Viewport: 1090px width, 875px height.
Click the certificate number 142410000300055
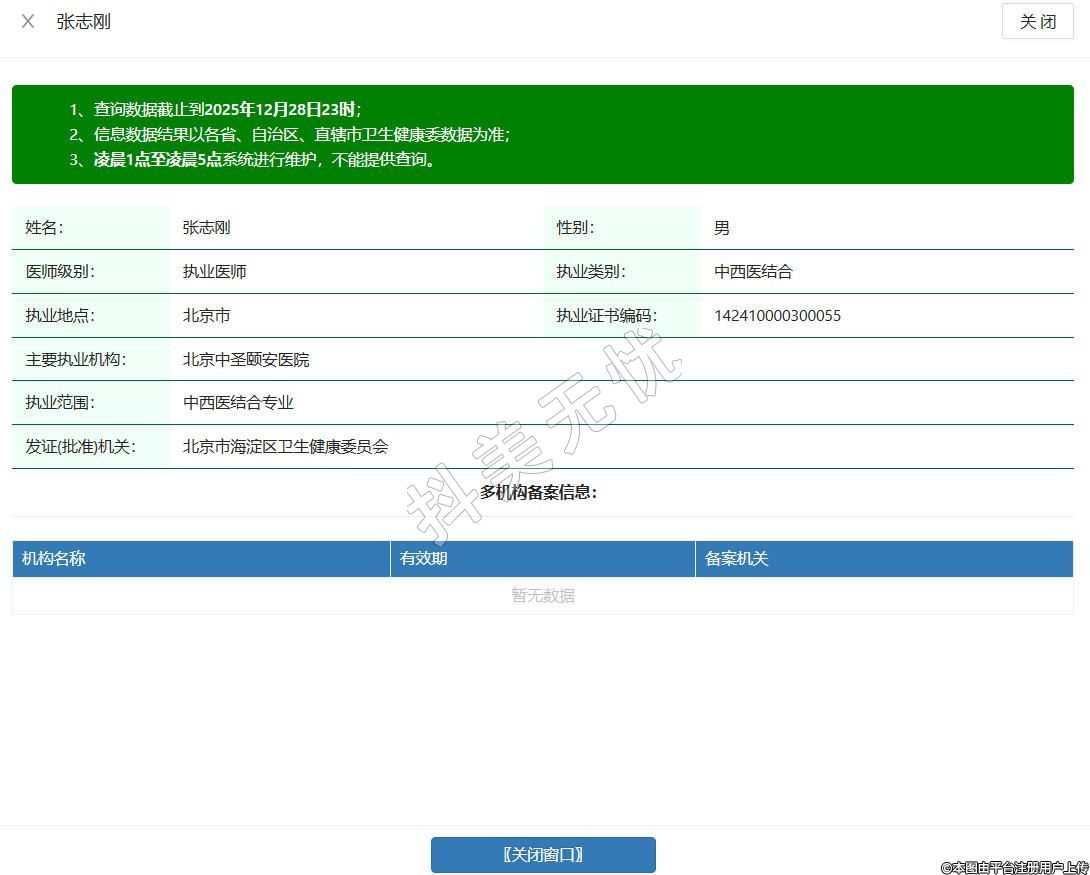click(x=777, y=316)
